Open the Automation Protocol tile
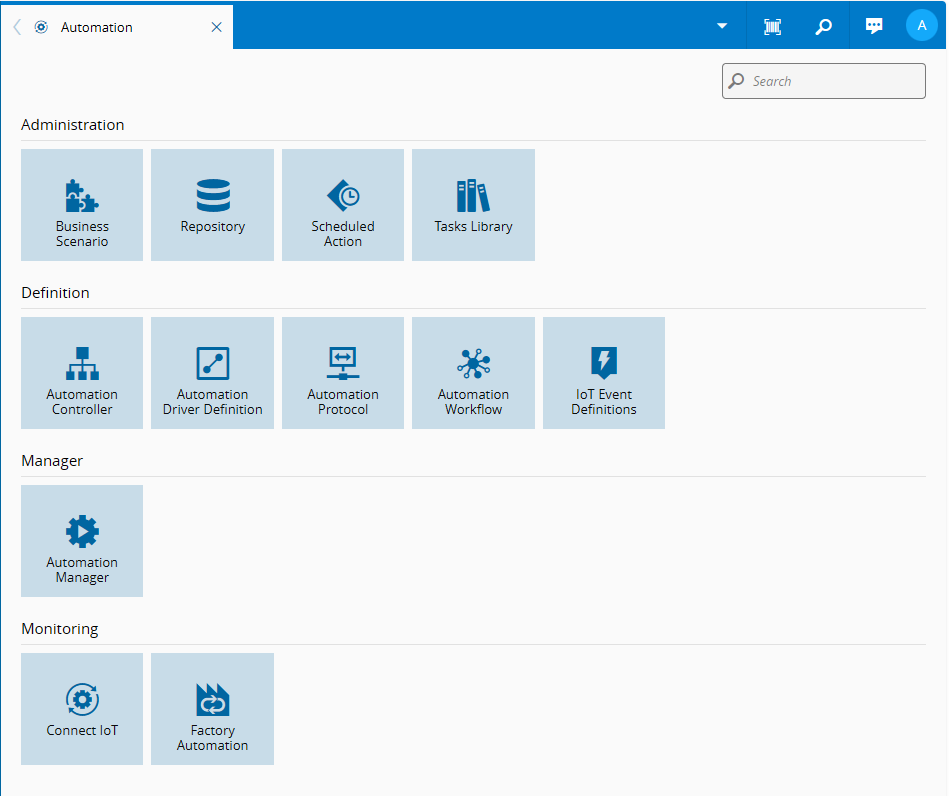This screenshot has height=796, width=949. point(343,373)
